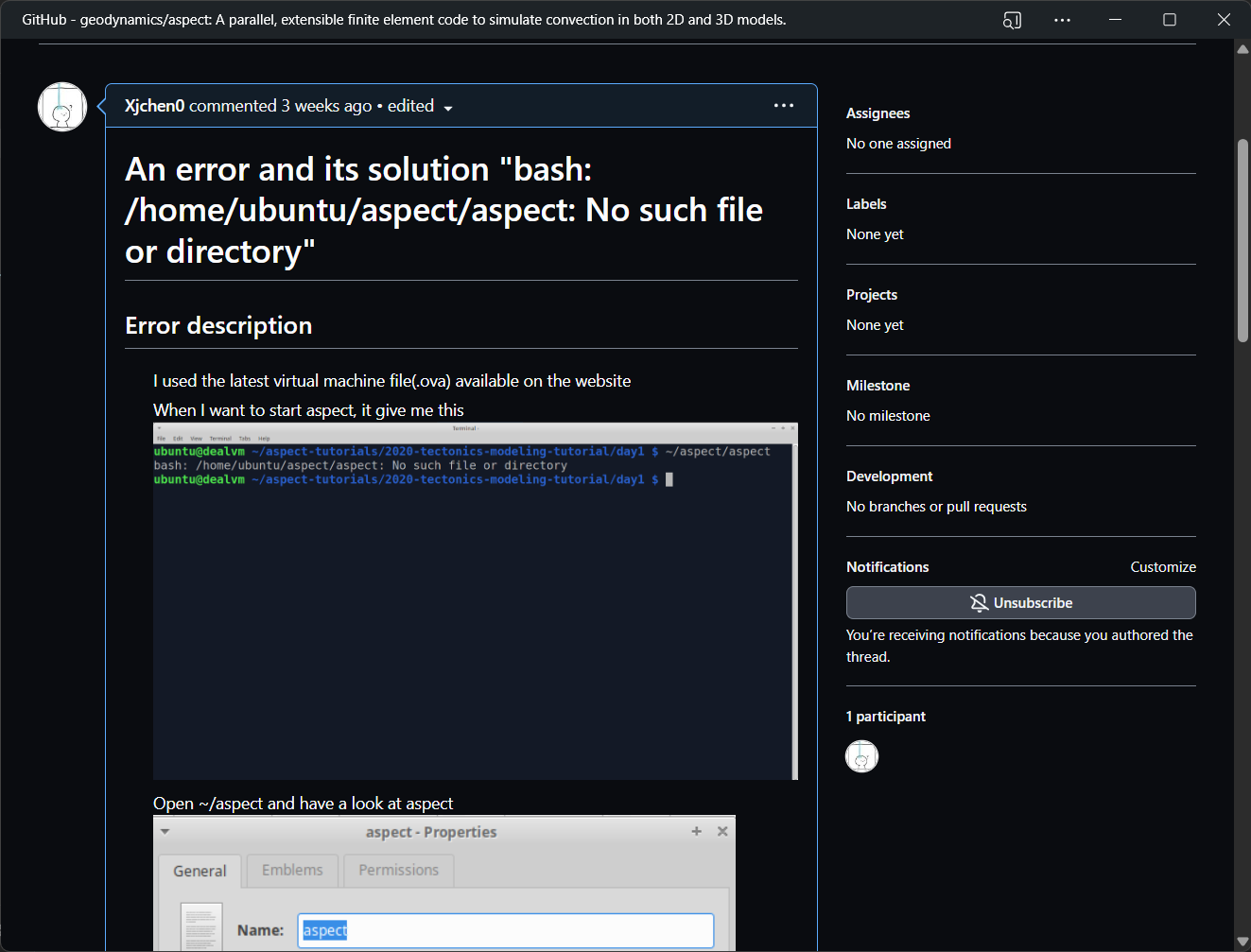
Task: Click Customize notifications link
Action: click(x=1162, y=567)
